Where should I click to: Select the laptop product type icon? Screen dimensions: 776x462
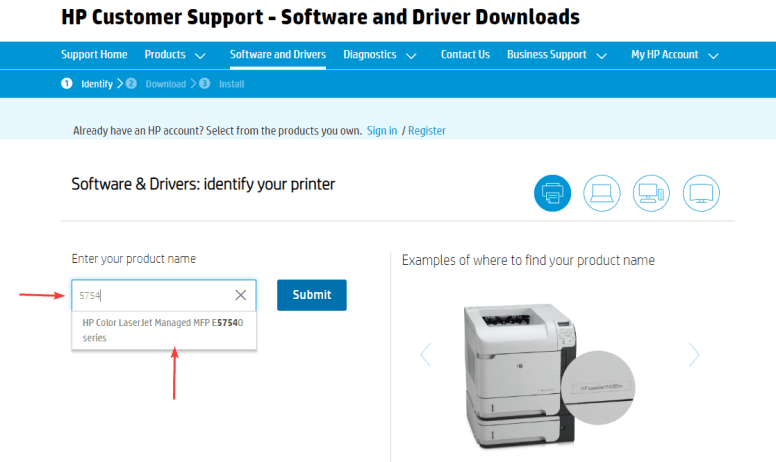click(602, 192)
